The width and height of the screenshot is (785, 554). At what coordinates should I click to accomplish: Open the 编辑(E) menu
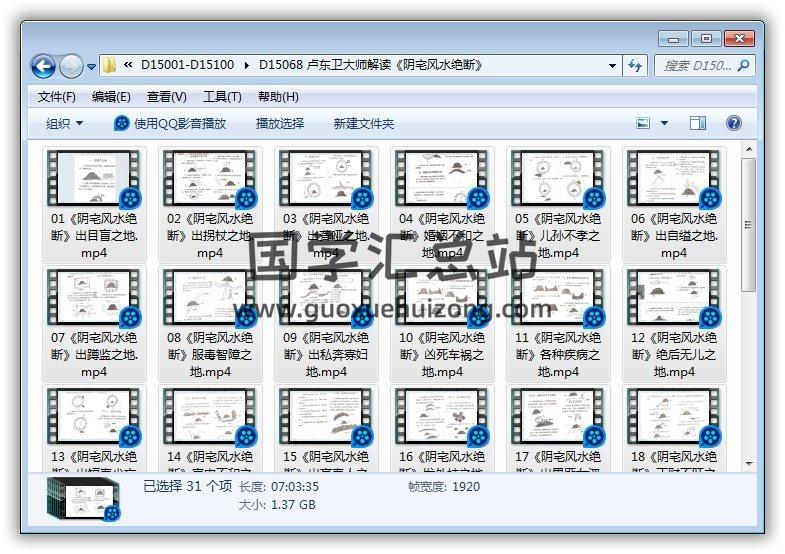coord(111,97)
